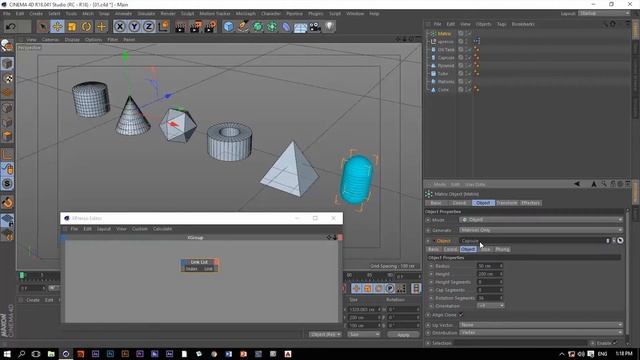Open Phong tab of the Capsule properties
The height and width of the screenshot is (360, 640).
pos(502,249)
